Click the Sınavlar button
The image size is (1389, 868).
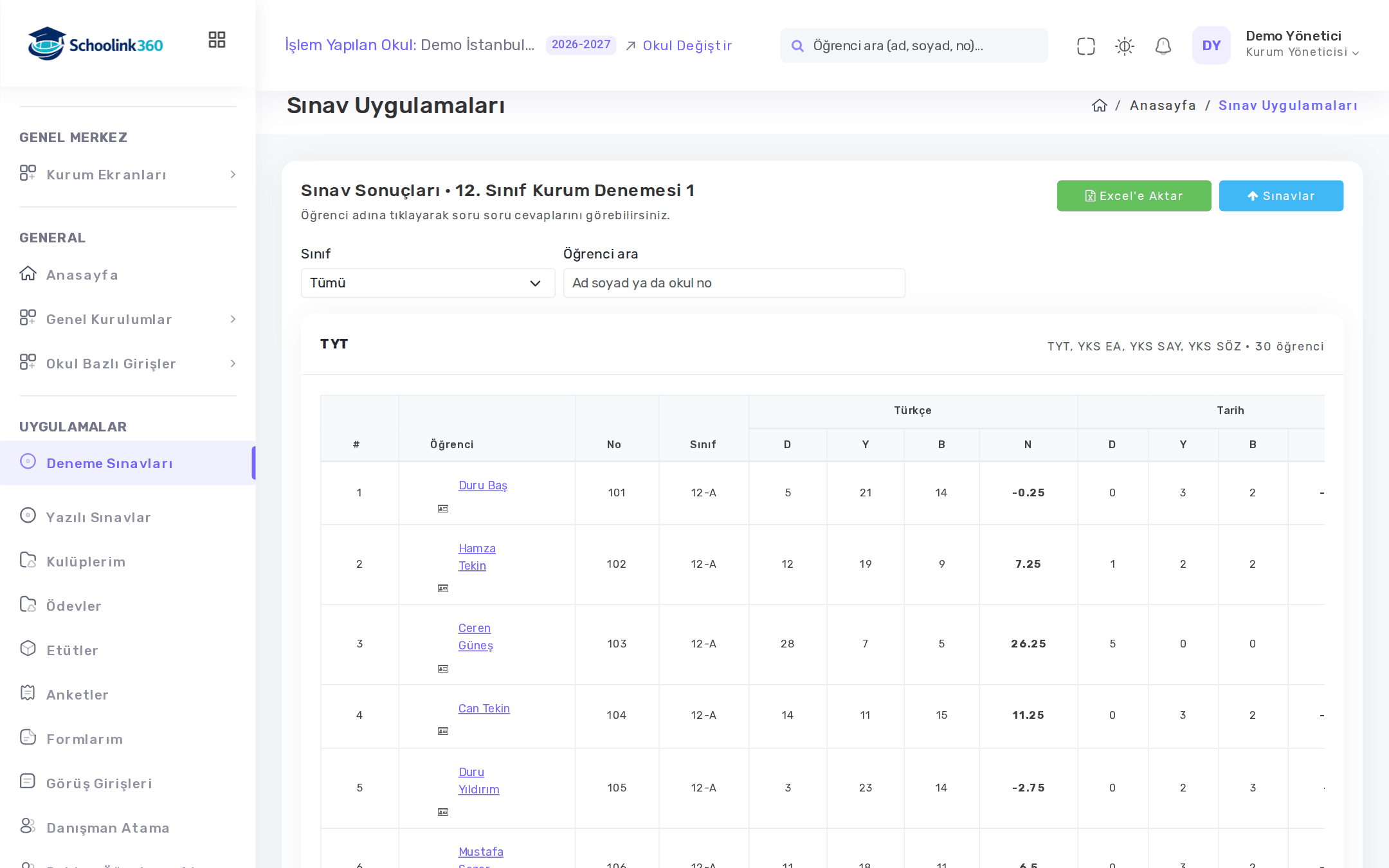tap(1281, 195)
